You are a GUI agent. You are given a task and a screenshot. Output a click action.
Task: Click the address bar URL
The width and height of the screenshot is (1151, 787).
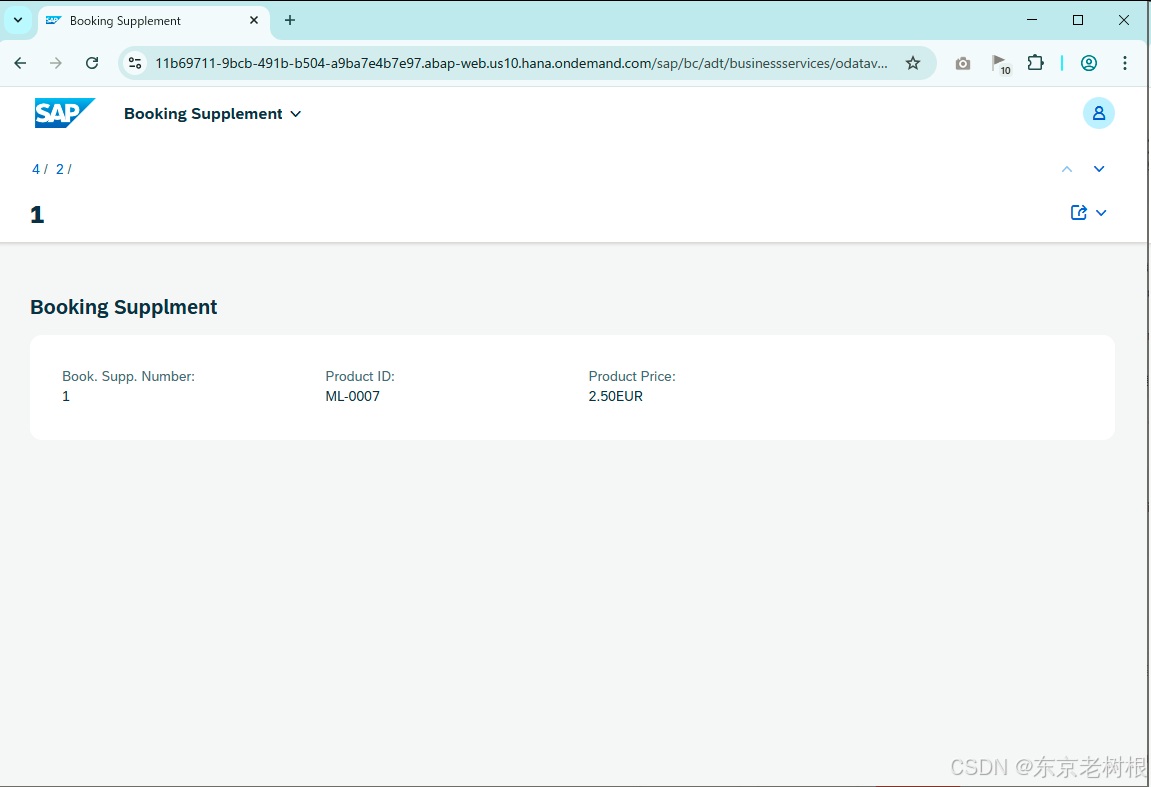coord(521,63)
